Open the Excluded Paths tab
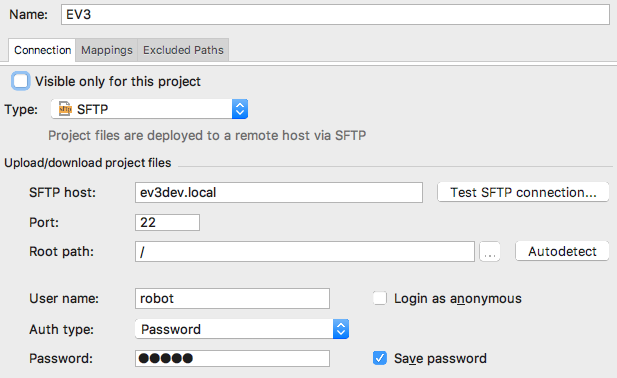This screenshot has height=378, width=617. pyautogui.click(x=183, y=50)
